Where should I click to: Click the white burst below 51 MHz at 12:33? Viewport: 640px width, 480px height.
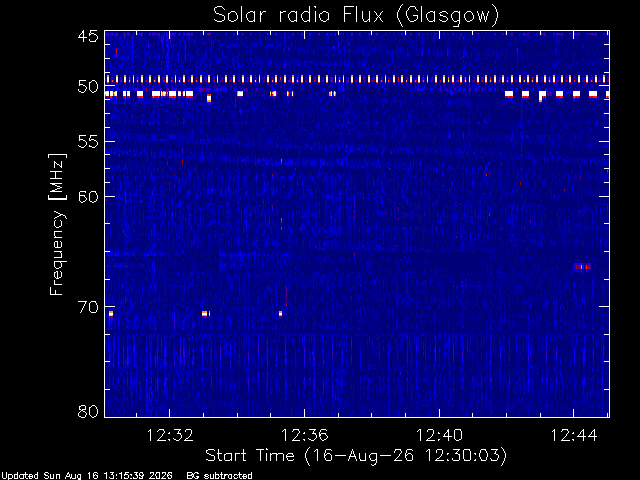point(209,98)
